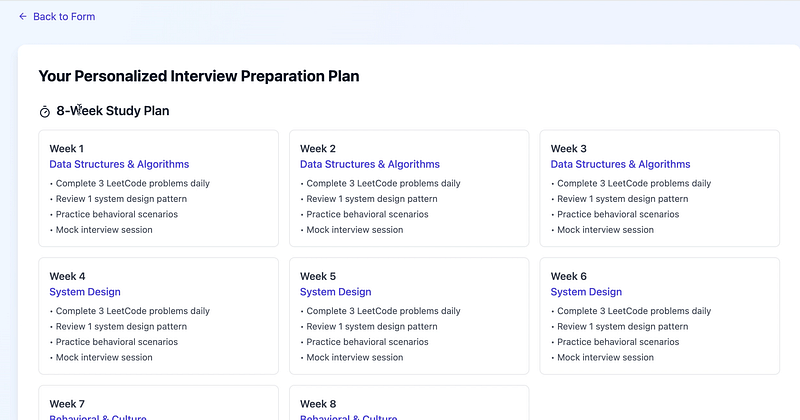Go back using the Back to Form link
Screen dimensions: 800x420
63,17
